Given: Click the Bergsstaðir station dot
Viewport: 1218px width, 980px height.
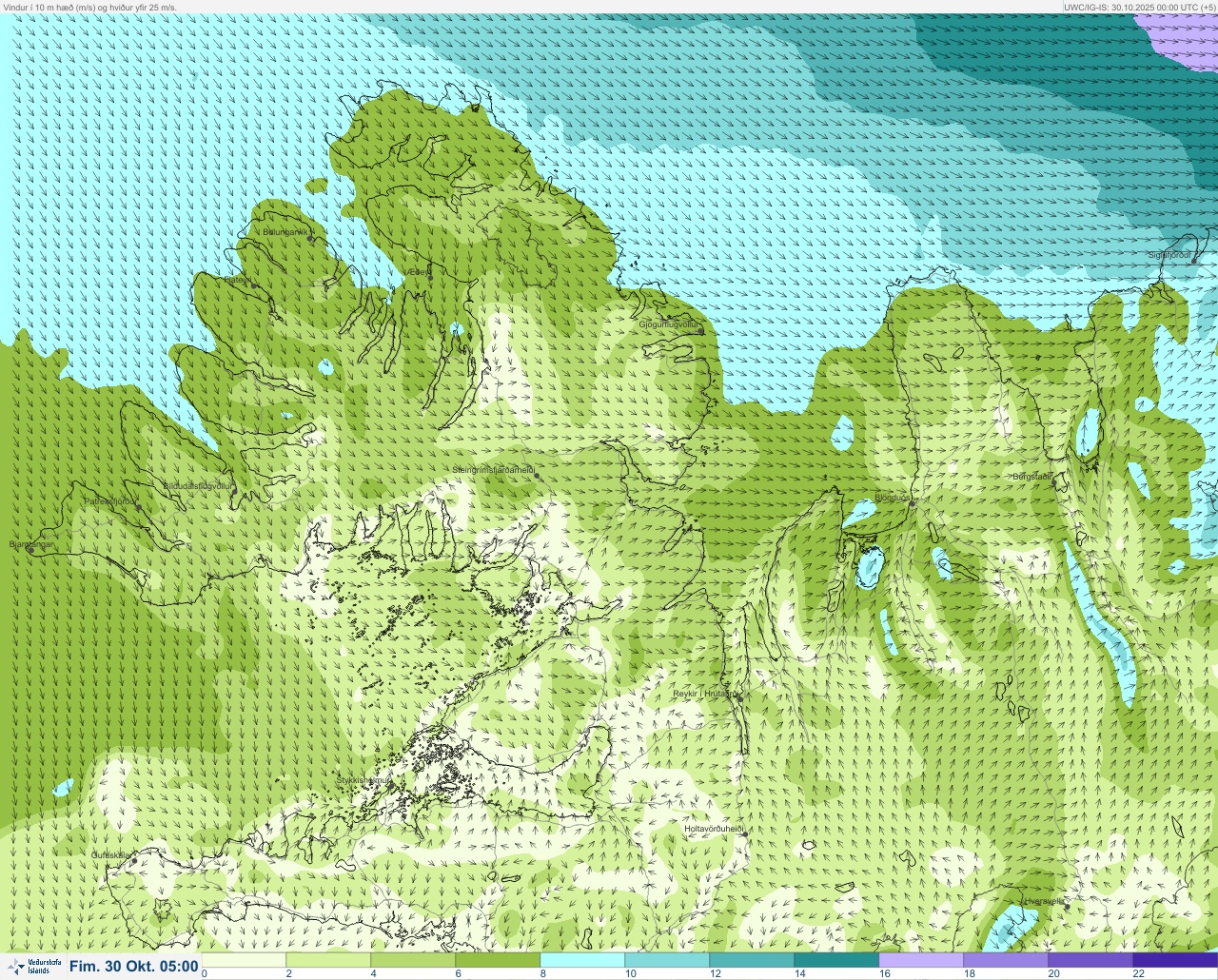Looking at the screenshot, I should [1053, 481].
